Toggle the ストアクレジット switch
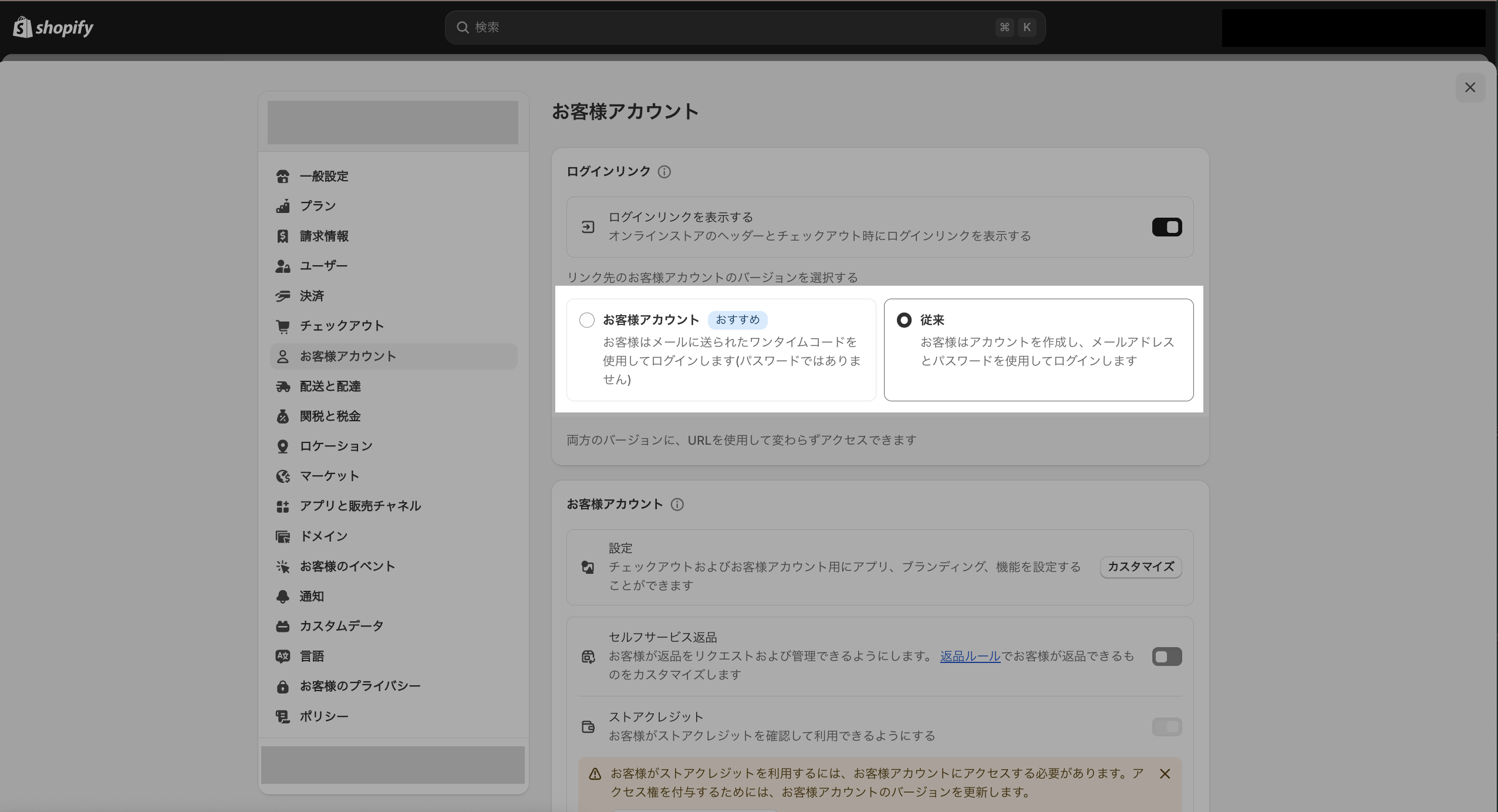The image size is (1498, 812). 1167,727
